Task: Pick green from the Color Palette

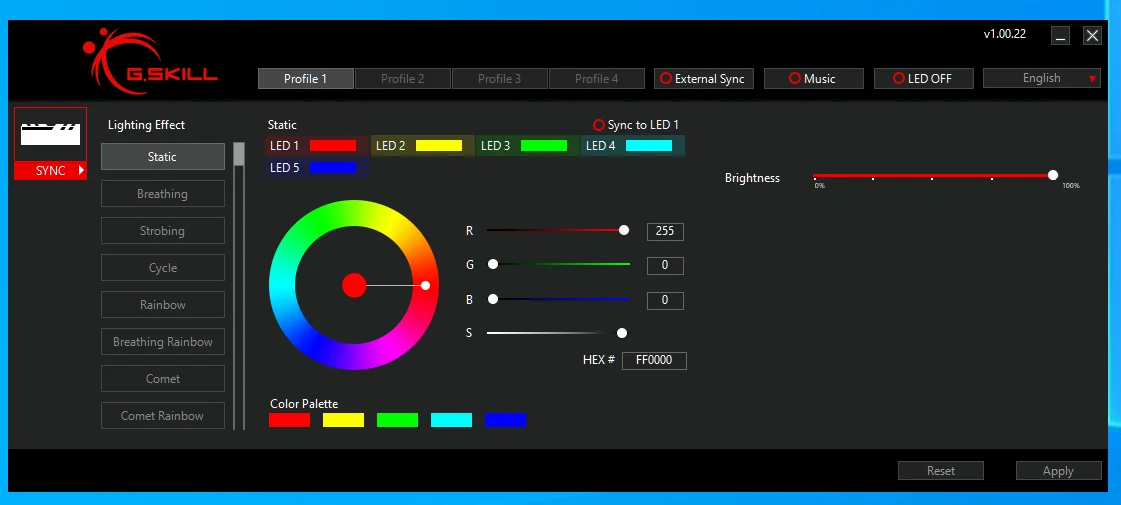Action: (397, 420)
